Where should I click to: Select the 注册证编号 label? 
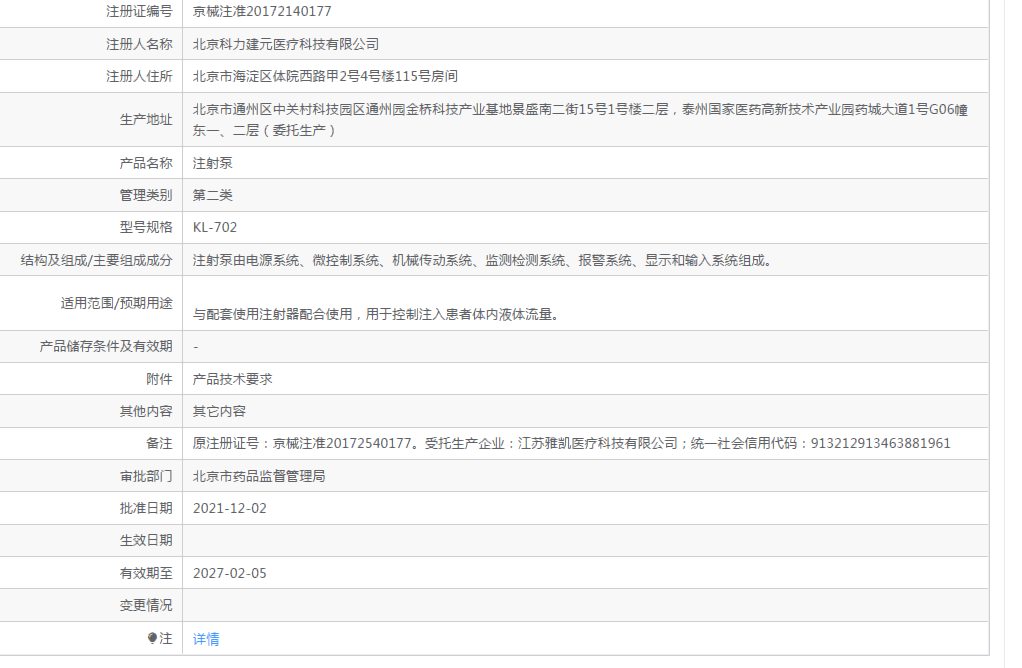pyautogui.click(x=139, y=12)
